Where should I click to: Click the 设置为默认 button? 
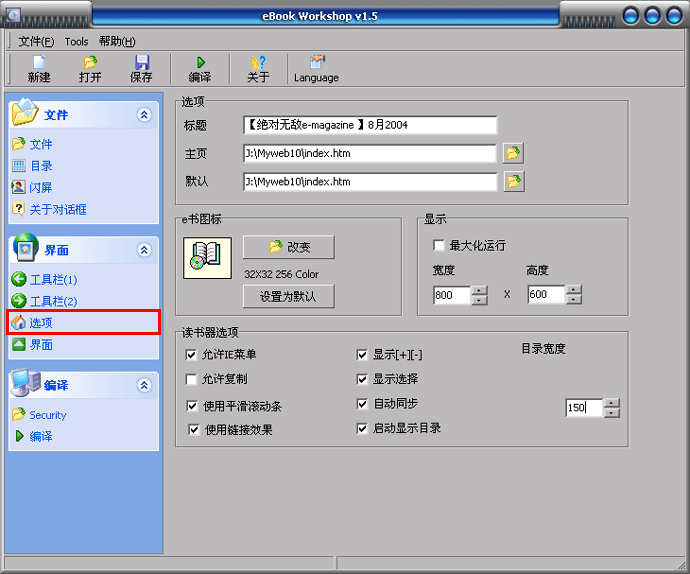[x=288, y=296]
